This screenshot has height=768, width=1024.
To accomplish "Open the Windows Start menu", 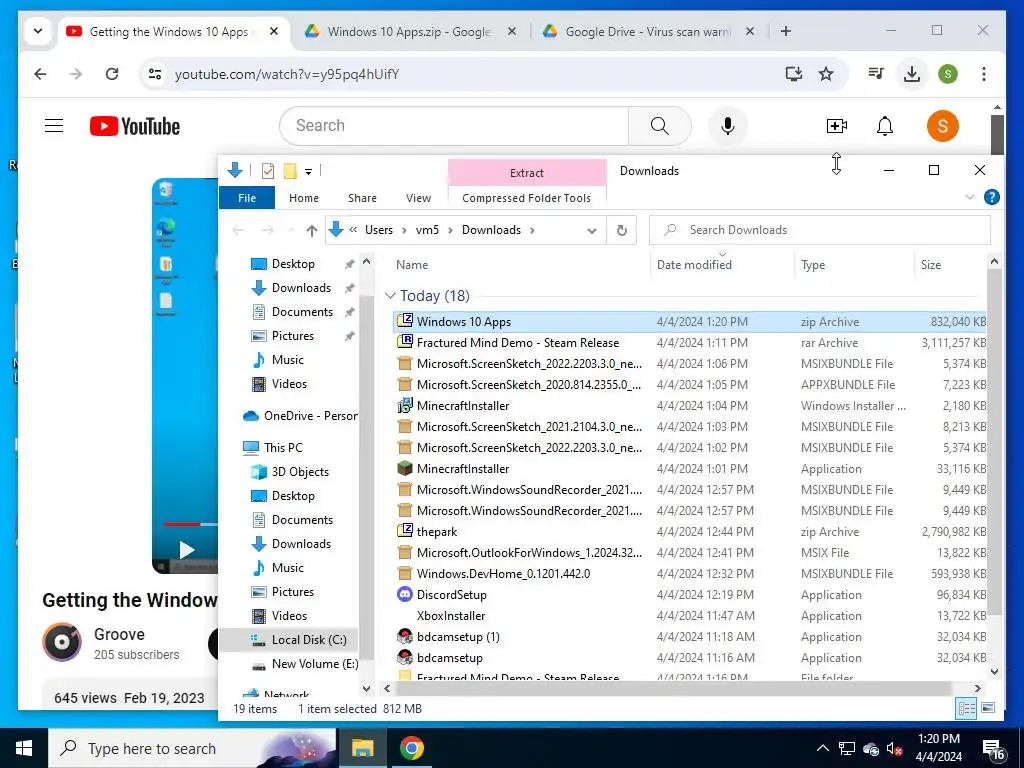I will point(24,748).
